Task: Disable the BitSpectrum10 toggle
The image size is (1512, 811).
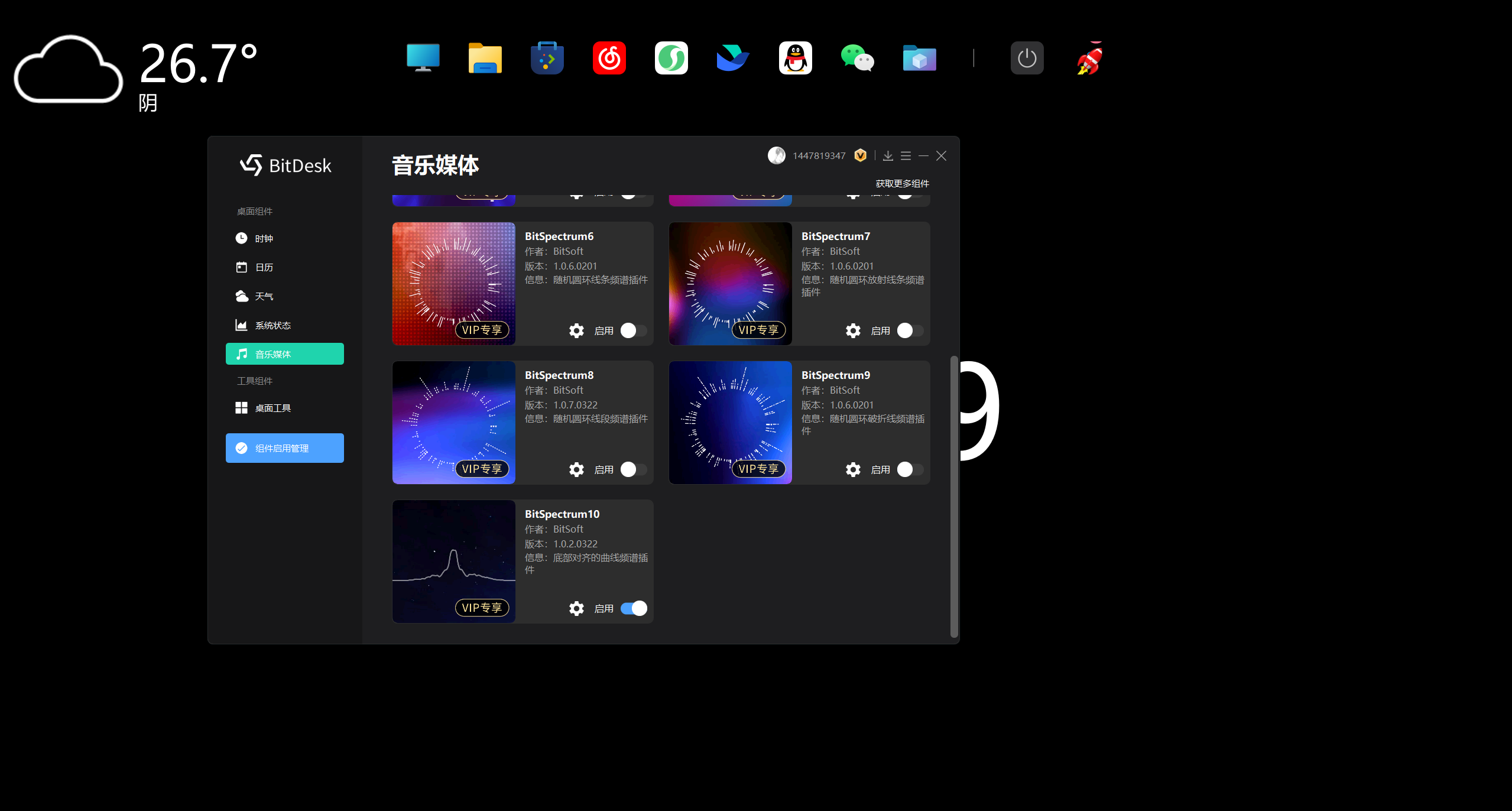Action: click(633, 608)
